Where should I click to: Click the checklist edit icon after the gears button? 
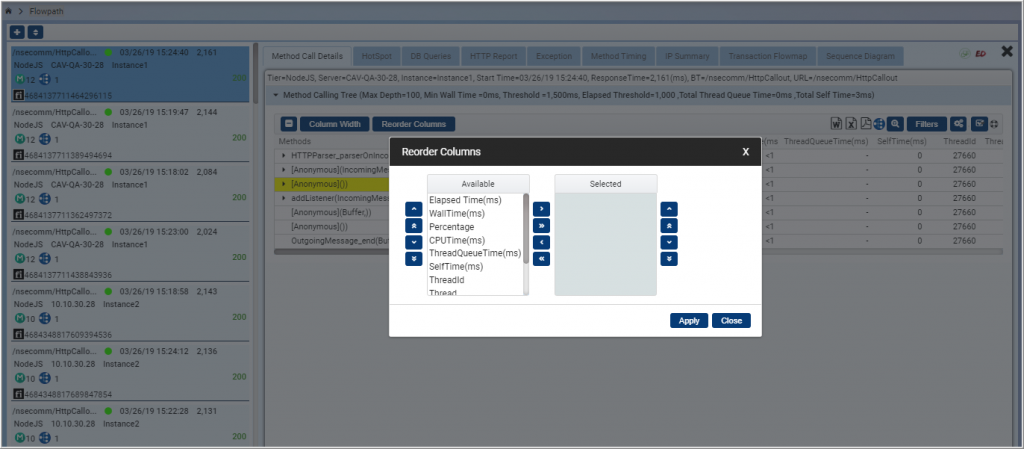pos(979,124)
